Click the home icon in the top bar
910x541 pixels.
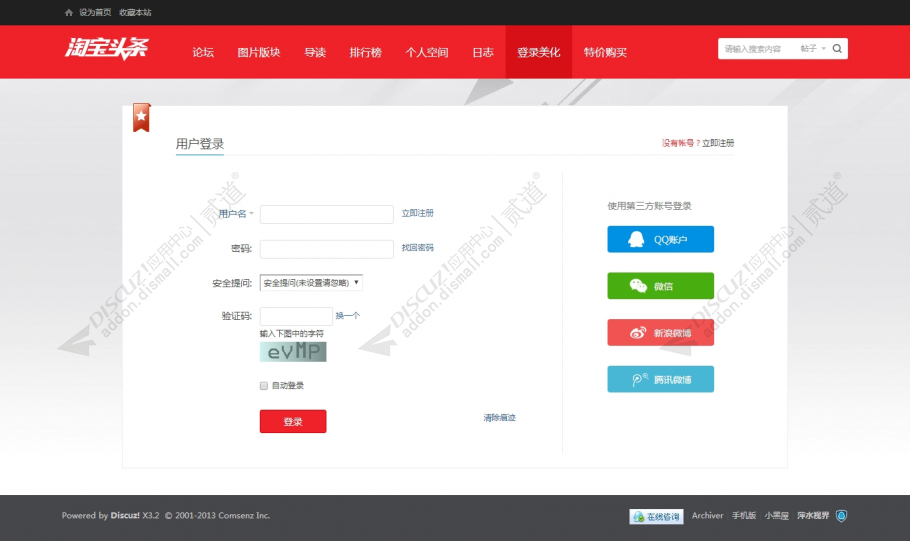pyautogui.click(x=68, y=12)
